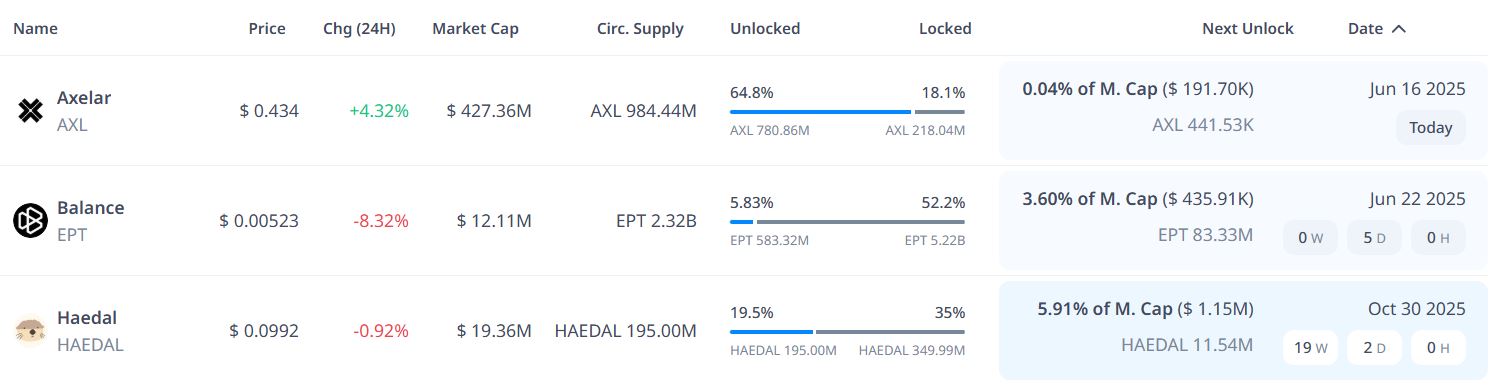Image resolution: width=1499 pixels, height=385 pixels.
Task: Click the Next Unlock column header
Action: [x=1248, y=29]
